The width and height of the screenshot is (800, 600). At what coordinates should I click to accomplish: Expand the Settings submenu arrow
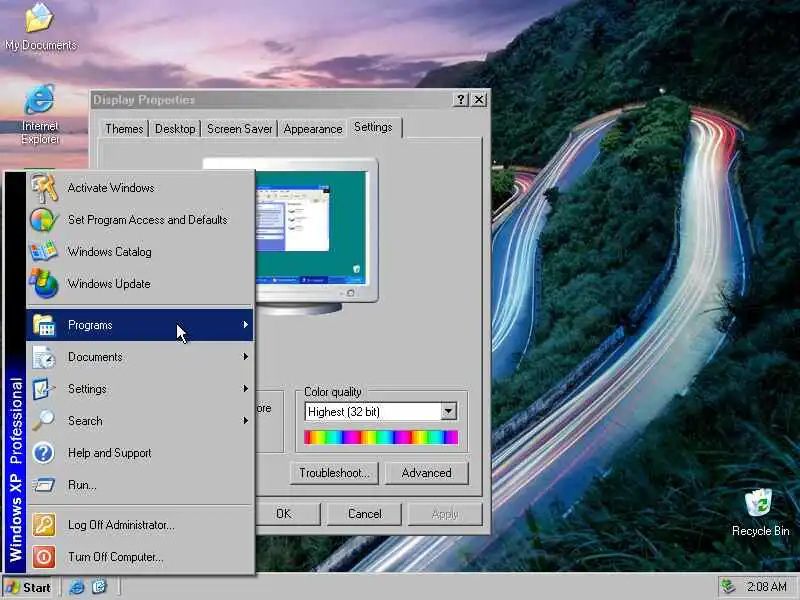[246, 389]
